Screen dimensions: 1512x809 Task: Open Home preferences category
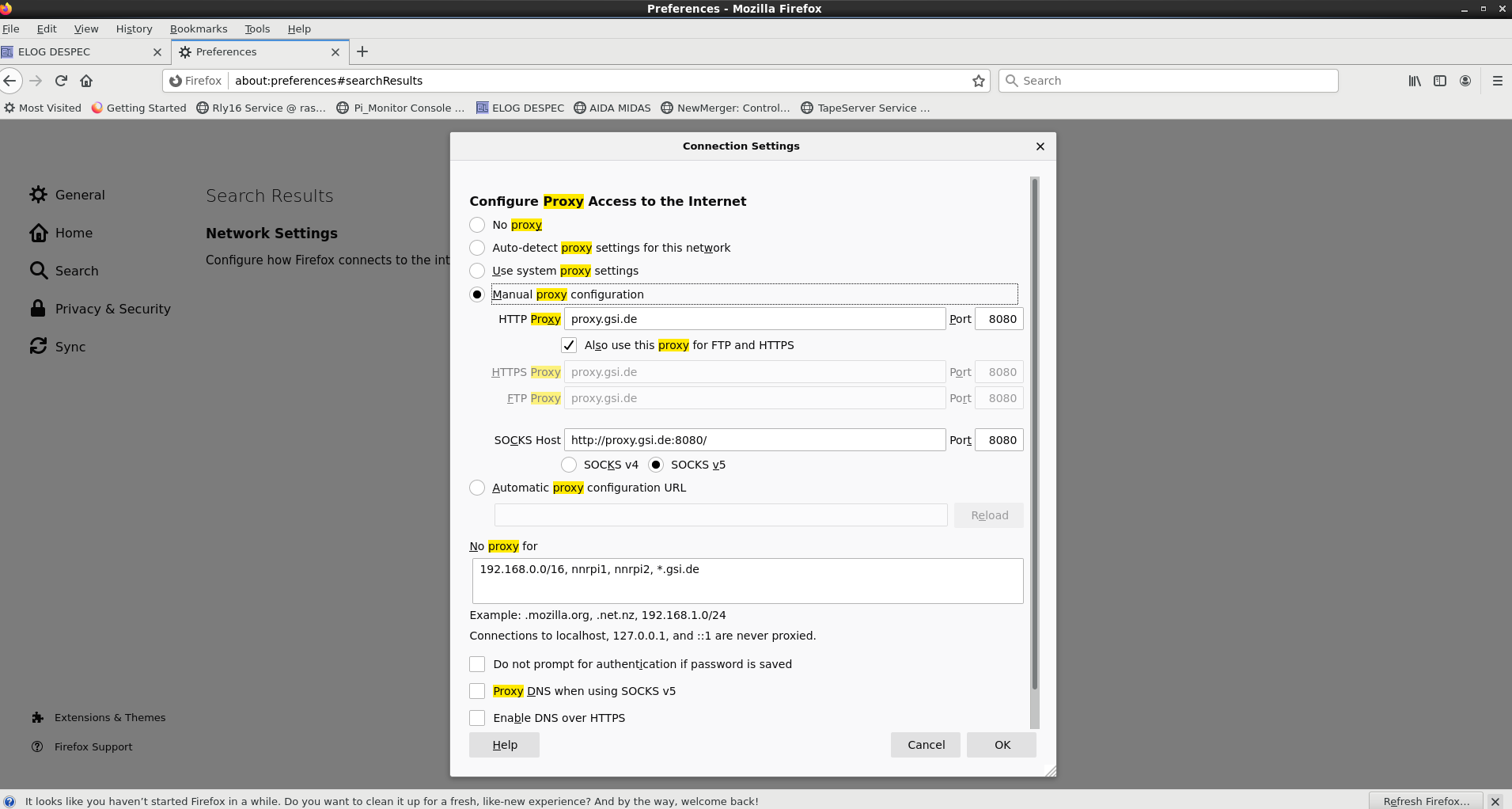coord(61,233)
